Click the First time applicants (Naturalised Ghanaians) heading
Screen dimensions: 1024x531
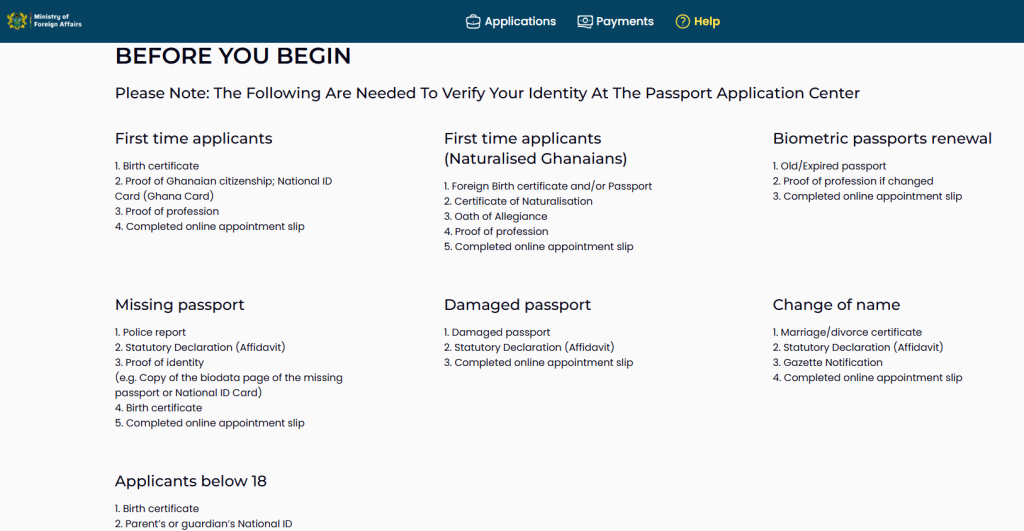(535, 149)
